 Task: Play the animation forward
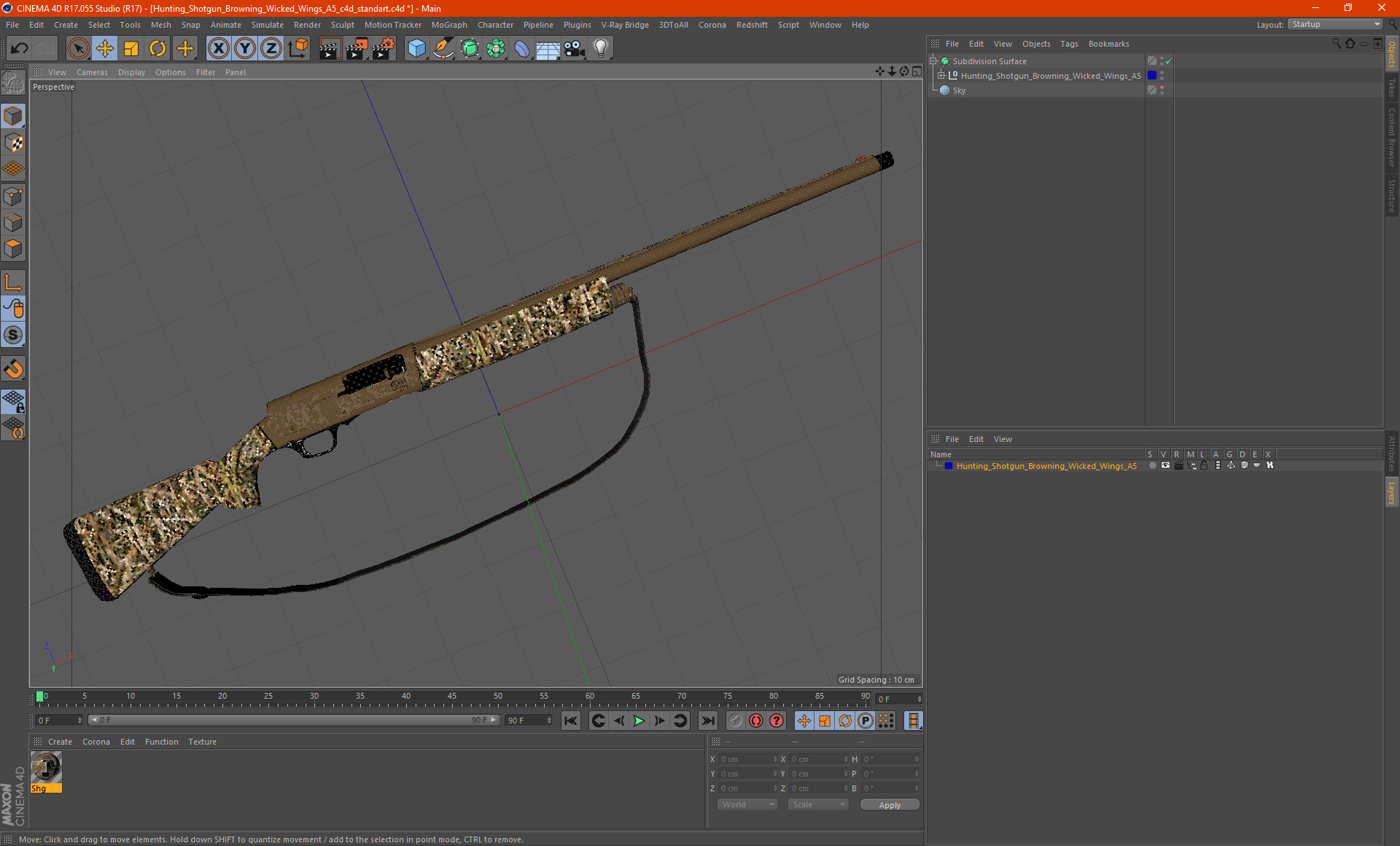tap(639, 721)
